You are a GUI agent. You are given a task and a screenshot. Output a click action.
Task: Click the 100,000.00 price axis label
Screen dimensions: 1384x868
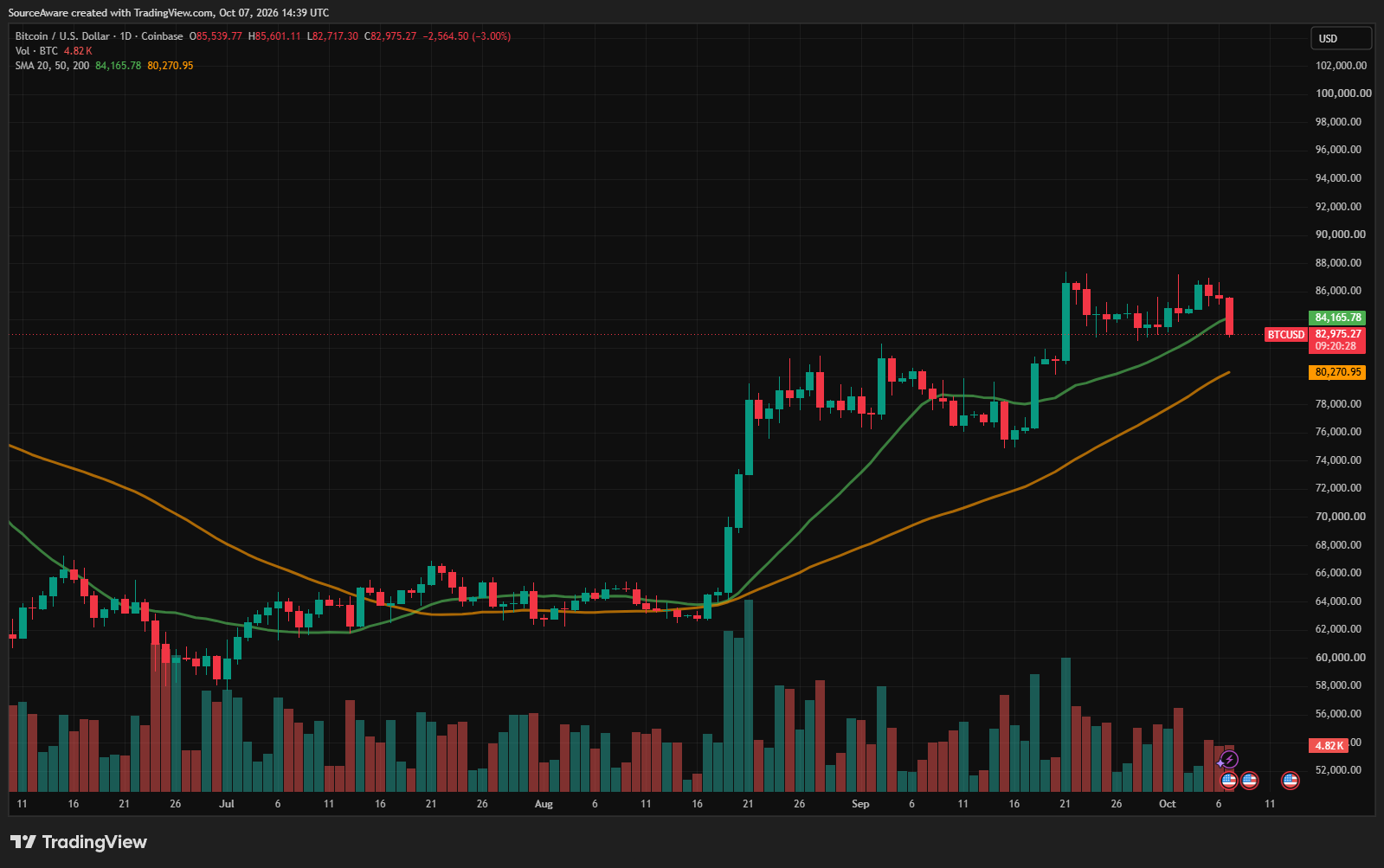click(x=1343, y=93)
